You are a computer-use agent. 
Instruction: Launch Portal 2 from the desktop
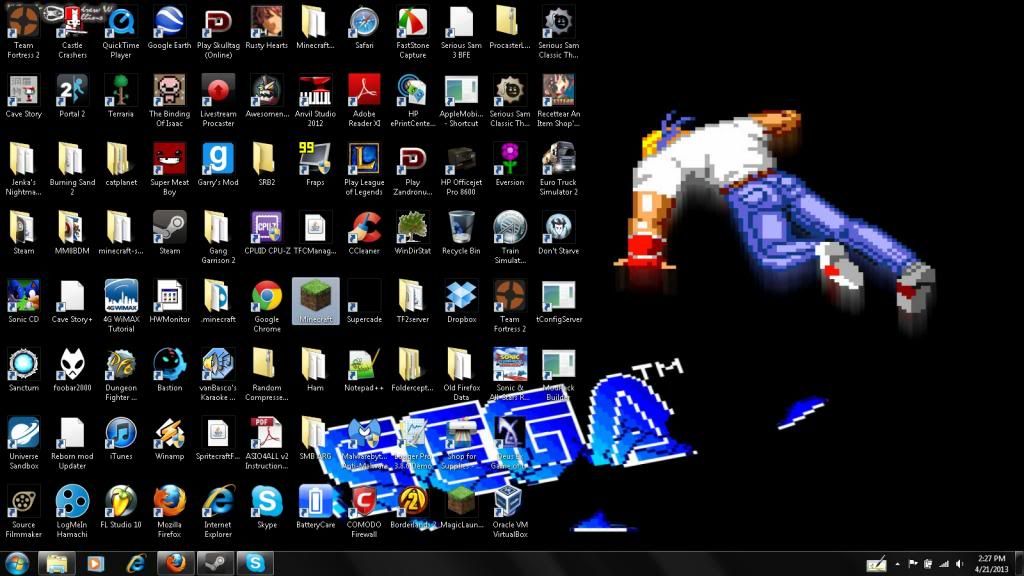pos(72,91)
